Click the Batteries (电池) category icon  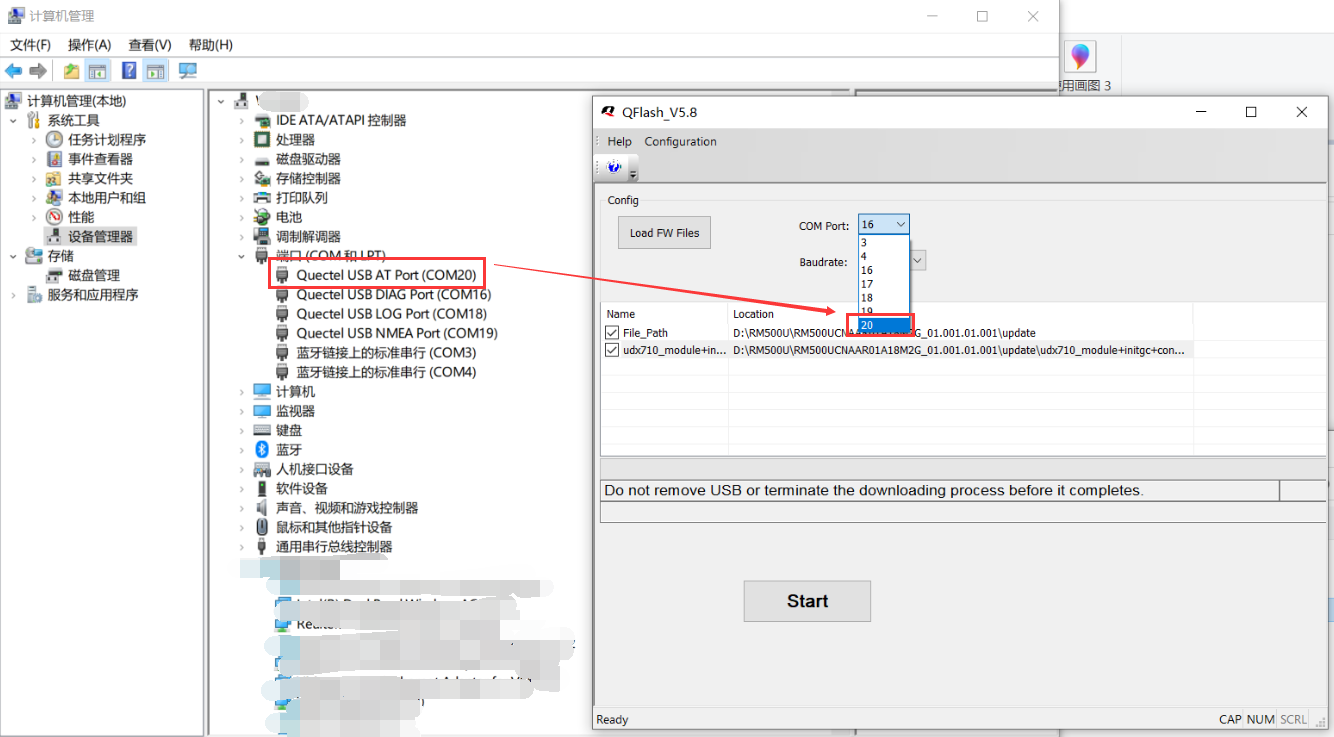point(262,217)
